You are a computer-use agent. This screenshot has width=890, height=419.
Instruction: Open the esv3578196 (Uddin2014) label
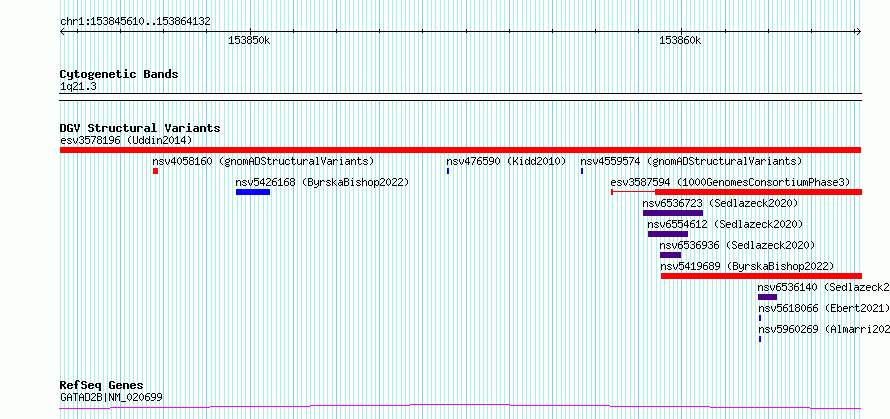126,140
